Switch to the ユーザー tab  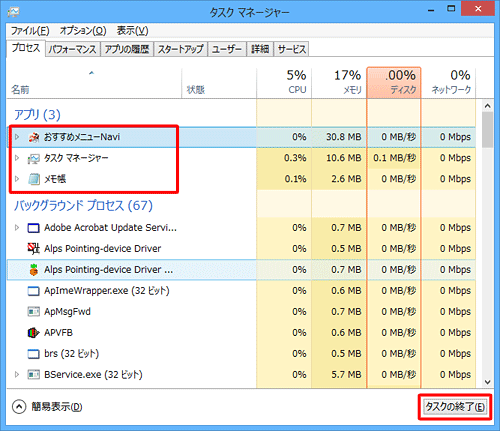point(227,49)
